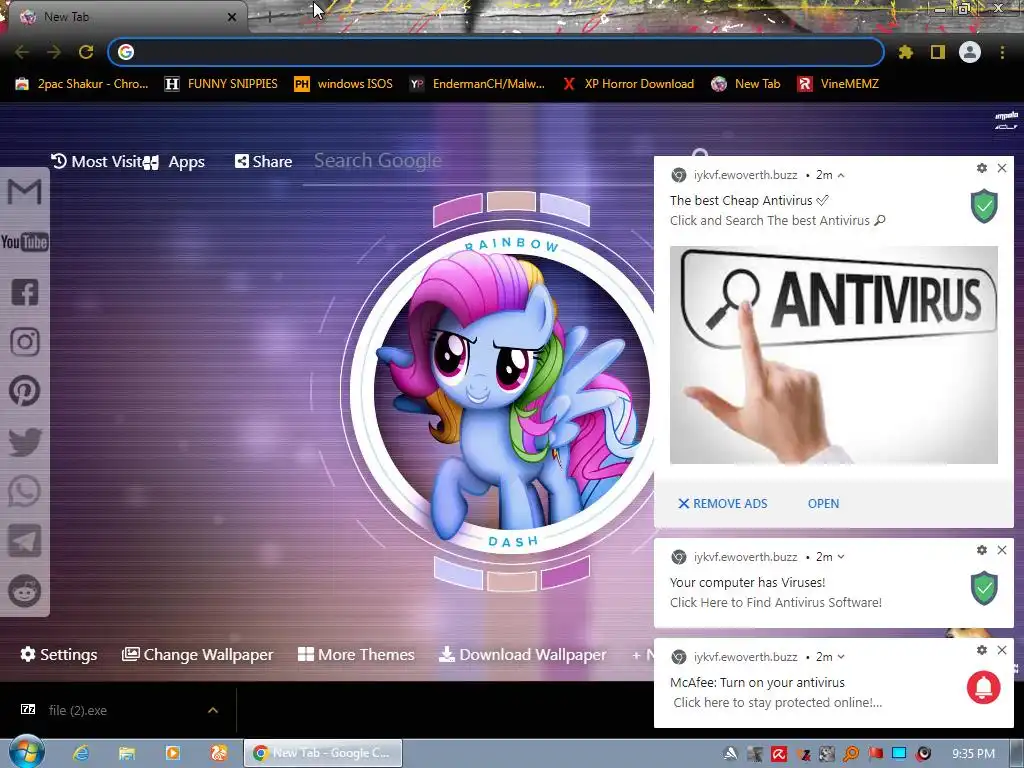Dismiss the Cheap Antivirus notification

(1002, 168)
